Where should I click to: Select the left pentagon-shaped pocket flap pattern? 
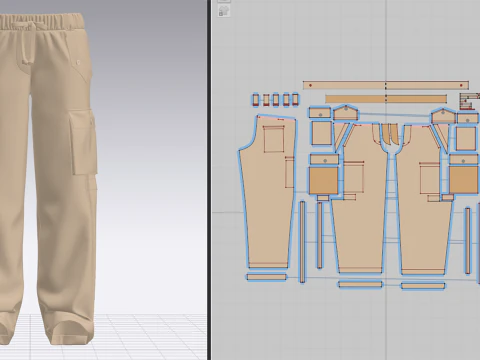click(346, 113)
